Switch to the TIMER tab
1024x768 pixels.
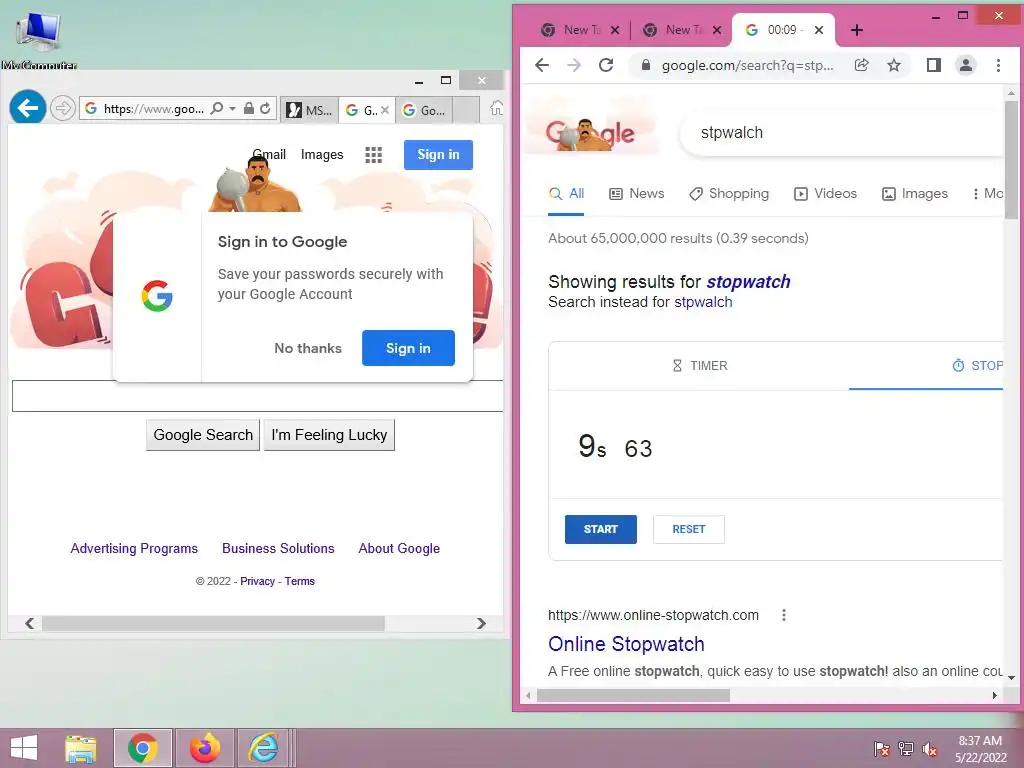699,366
